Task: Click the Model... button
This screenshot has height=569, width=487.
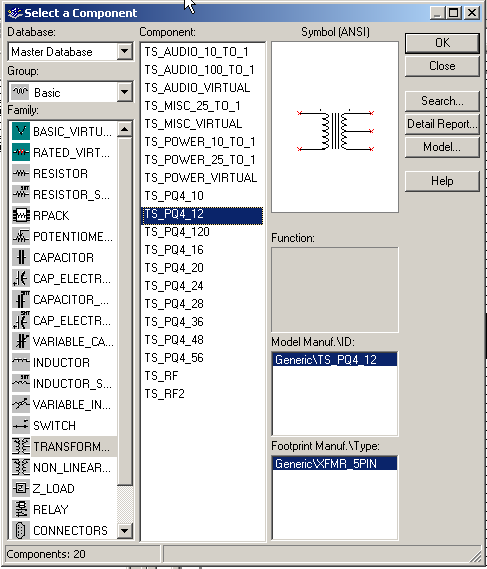Action: (442, 147)
